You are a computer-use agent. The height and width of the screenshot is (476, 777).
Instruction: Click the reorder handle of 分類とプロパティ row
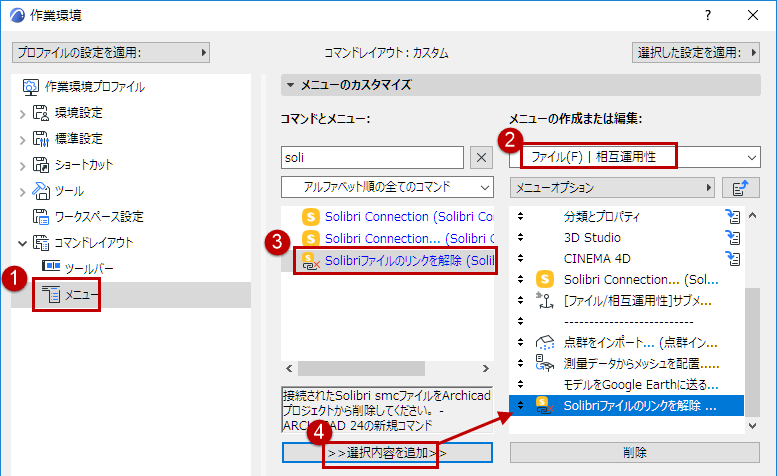(520, 216)
